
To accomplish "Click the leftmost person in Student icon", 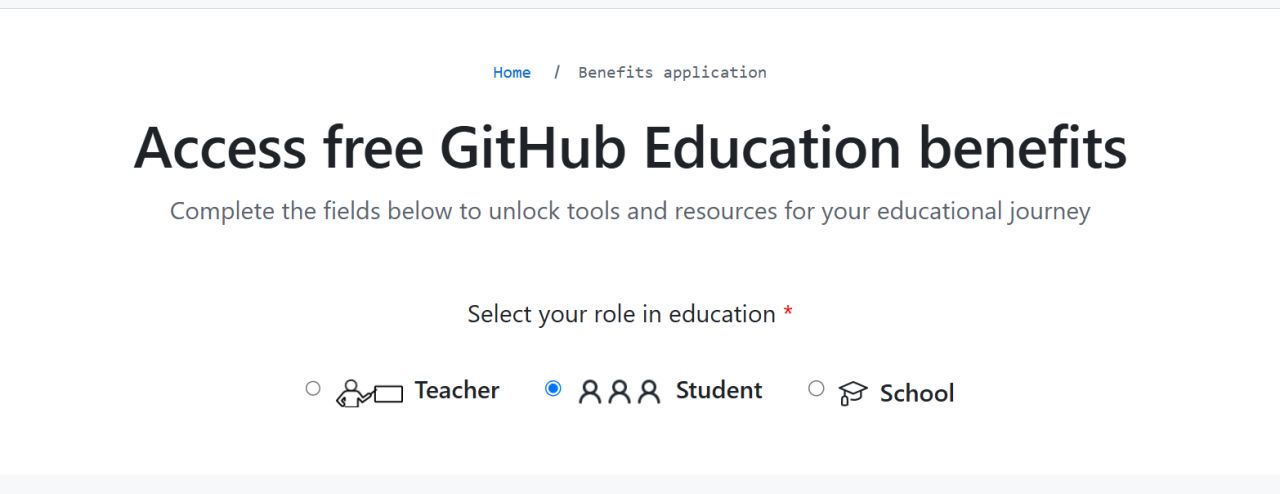I will 590,392.
